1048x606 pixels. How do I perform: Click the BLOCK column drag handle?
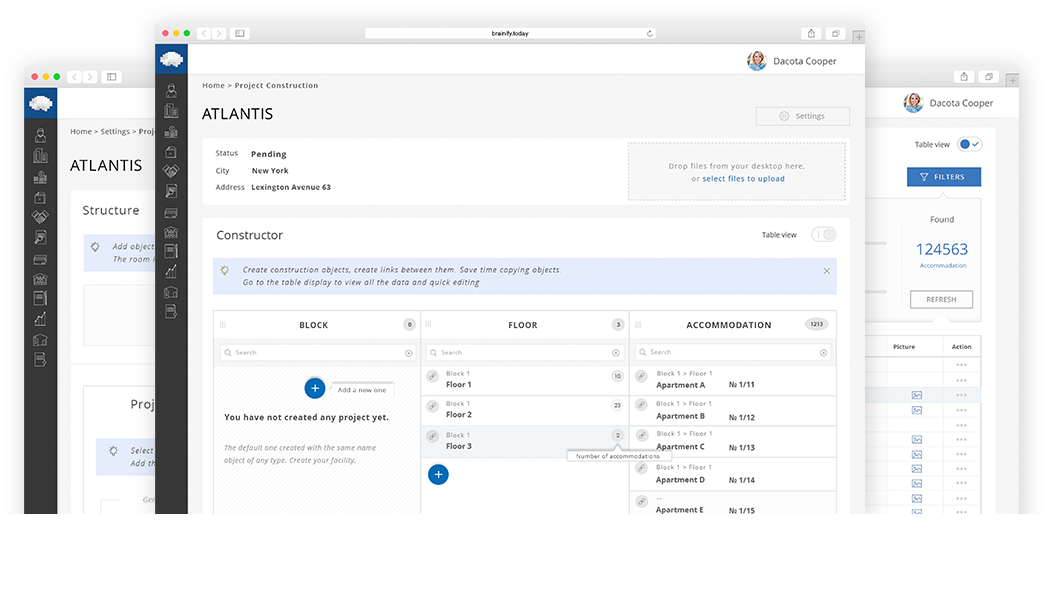pyautogui.click(x=223, y=325)
